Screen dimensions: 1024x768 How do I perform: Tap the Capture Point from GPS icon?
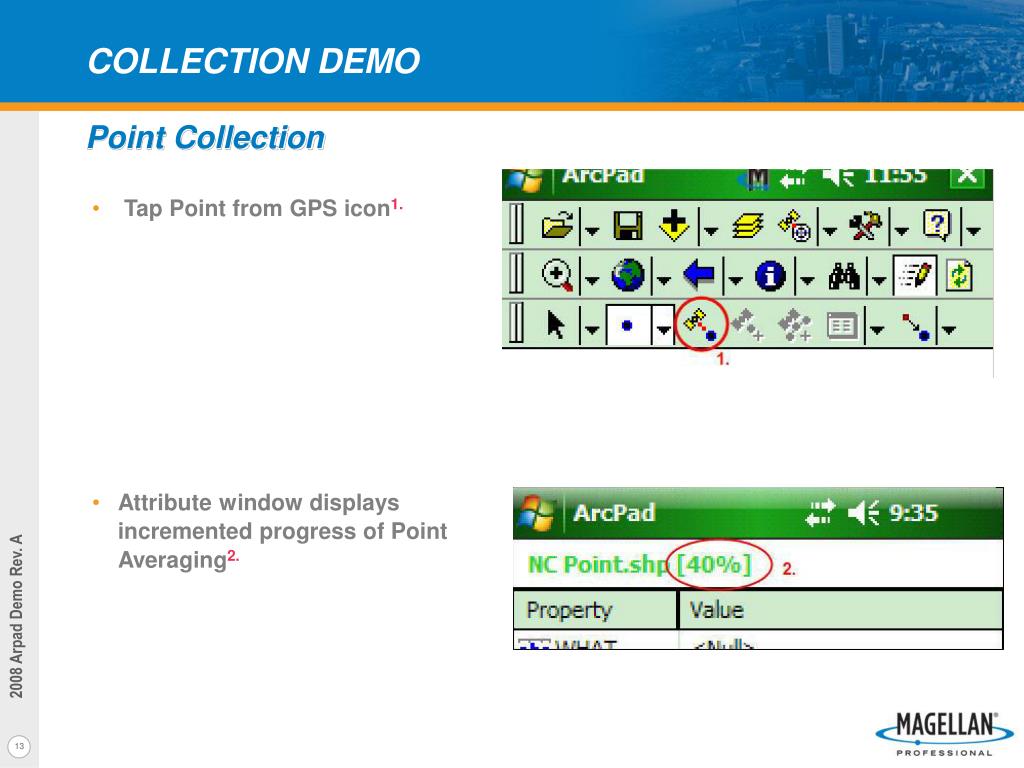(x=701, y=325)
